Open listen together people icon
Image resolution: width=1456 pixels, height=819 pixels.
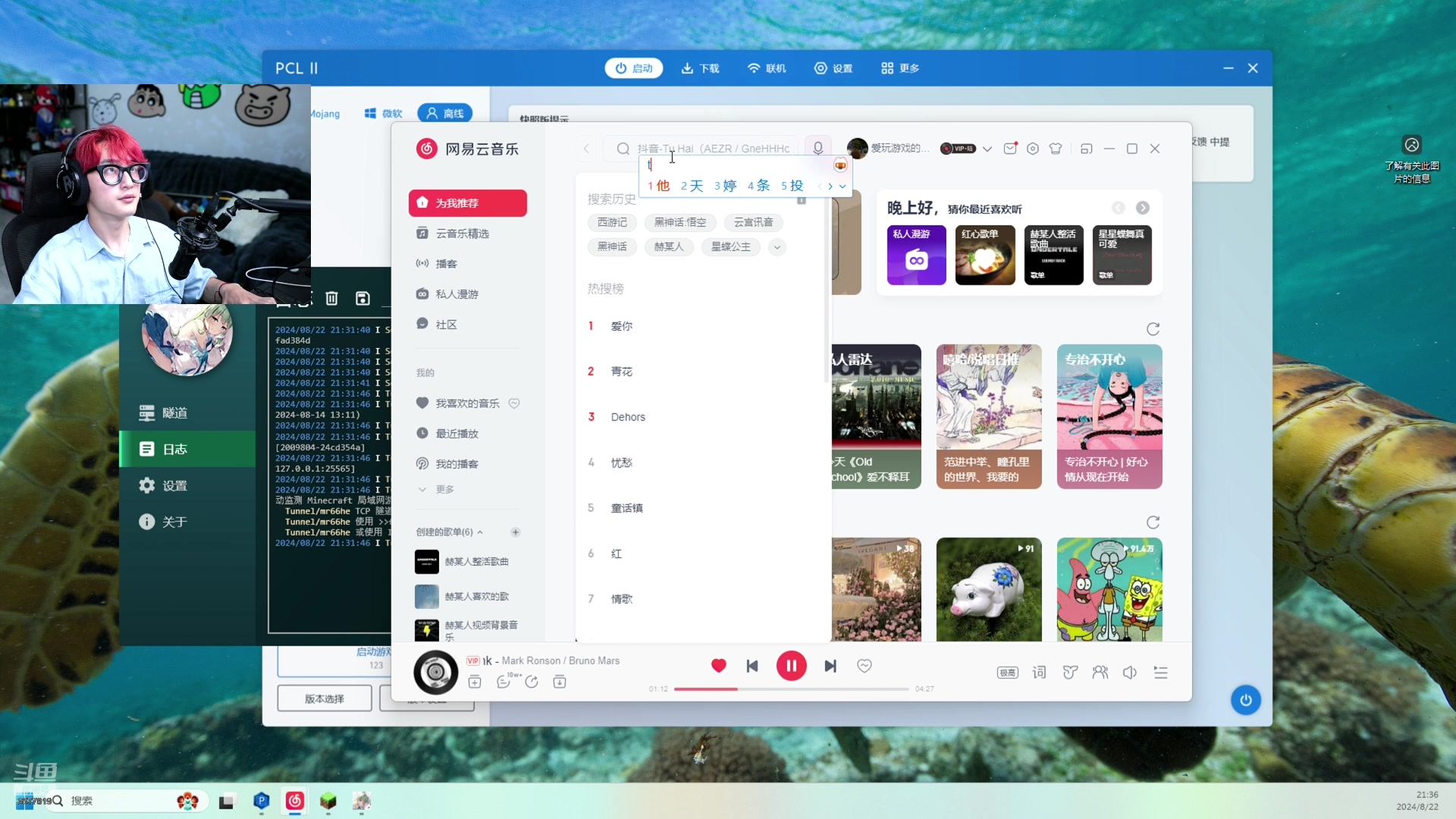pos(1100,673)
